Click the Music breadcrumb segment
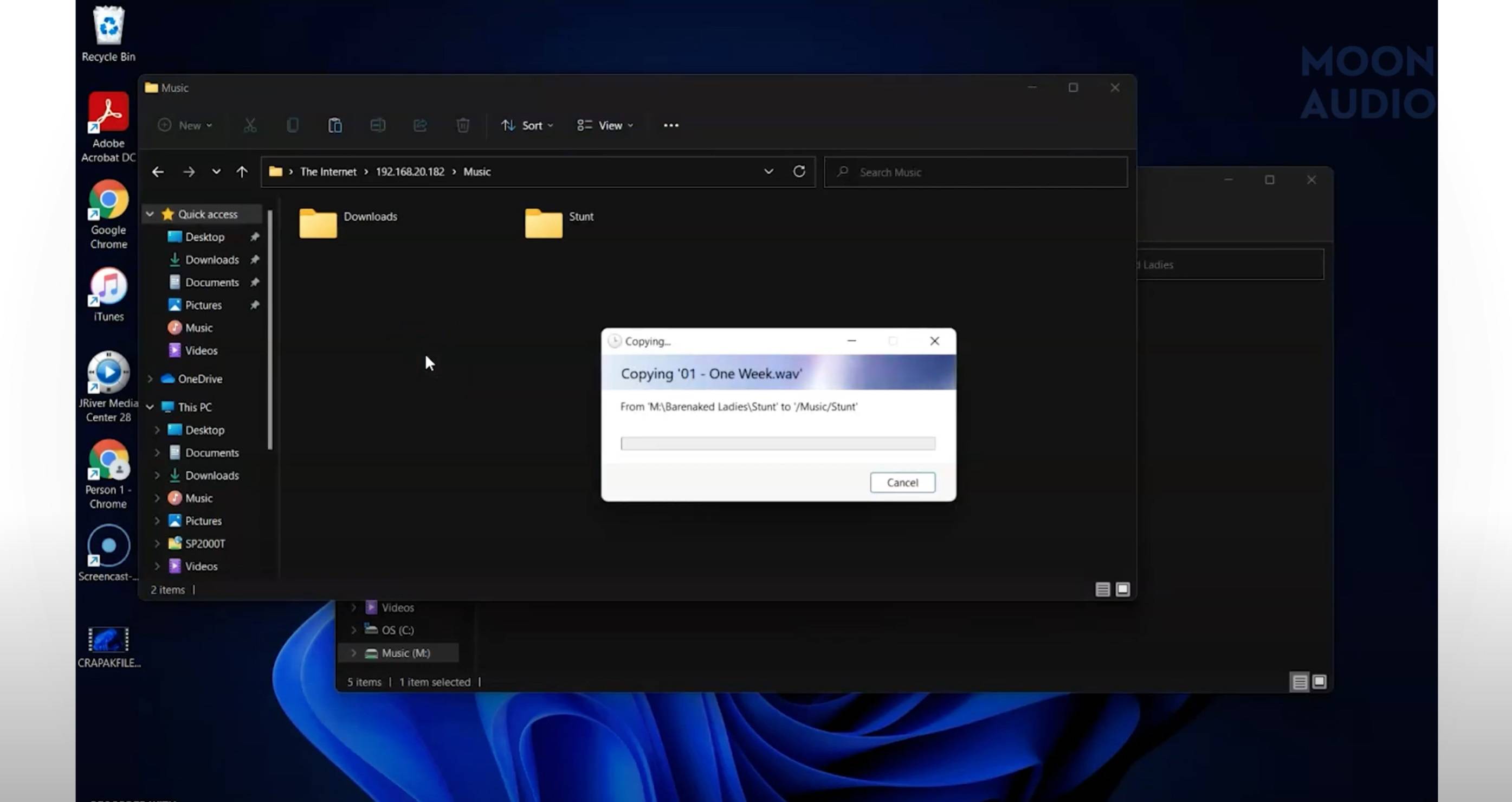The width and height of the screenshot is (1512, 802). (476, 172)
